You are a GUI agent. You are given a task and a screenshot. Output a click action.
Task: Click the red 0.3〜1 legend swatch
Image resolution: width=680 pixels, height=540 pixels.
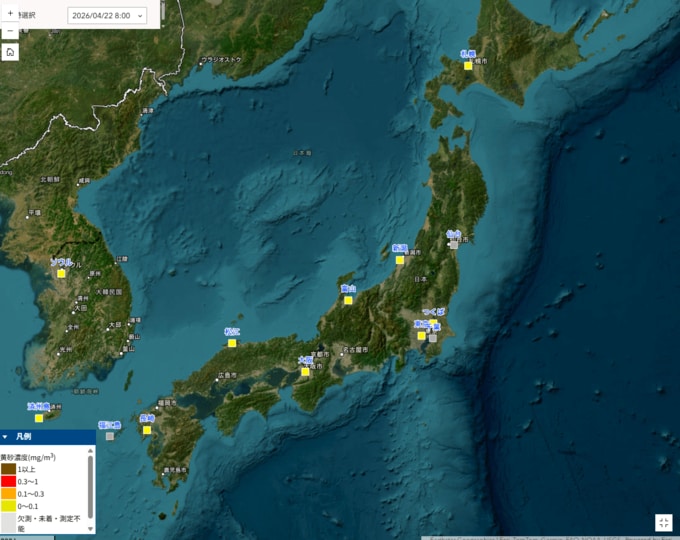click(8, 481)
